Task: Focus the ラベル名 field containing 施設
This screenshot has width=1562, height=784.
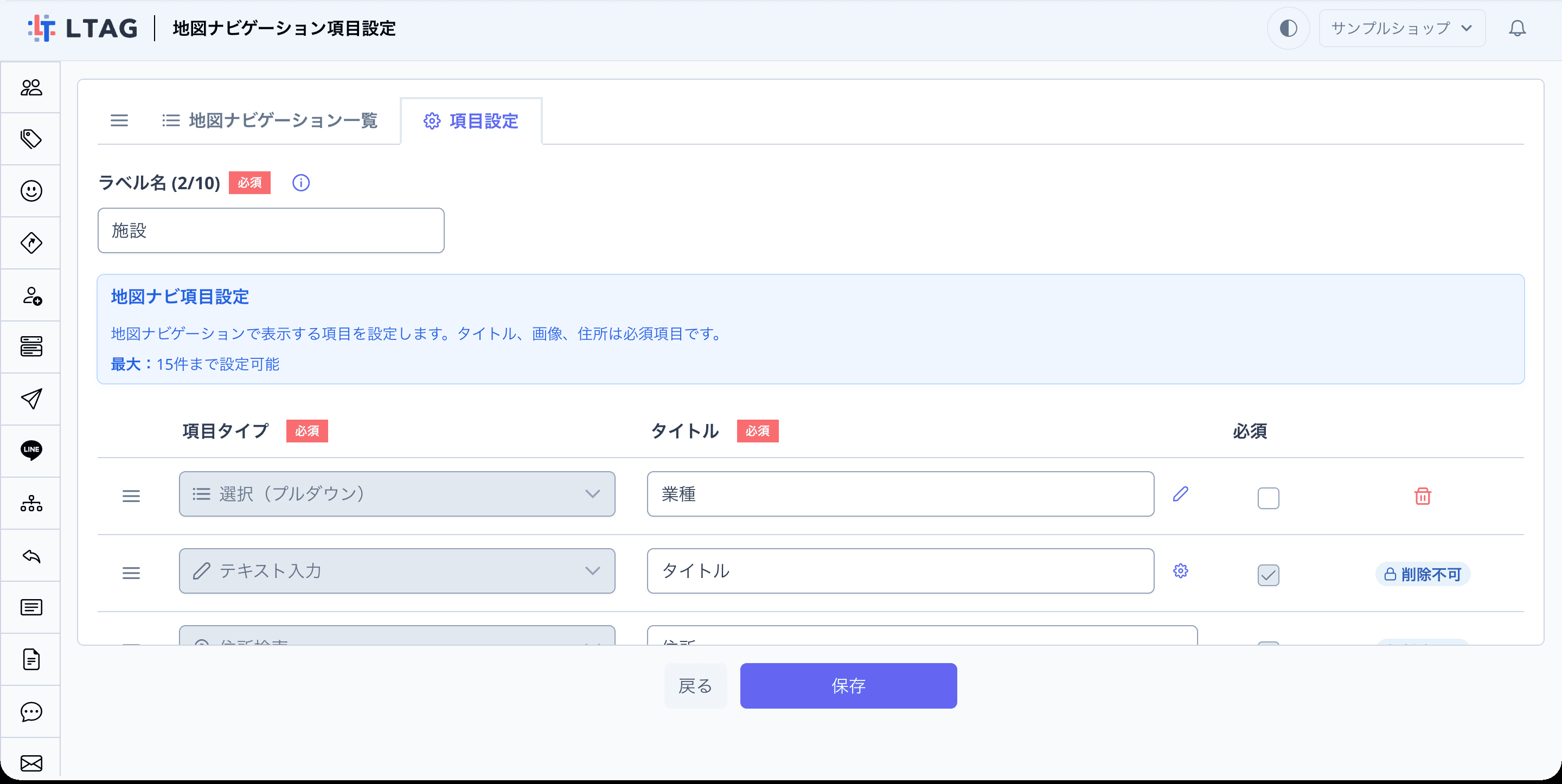Action: [271, 230]
